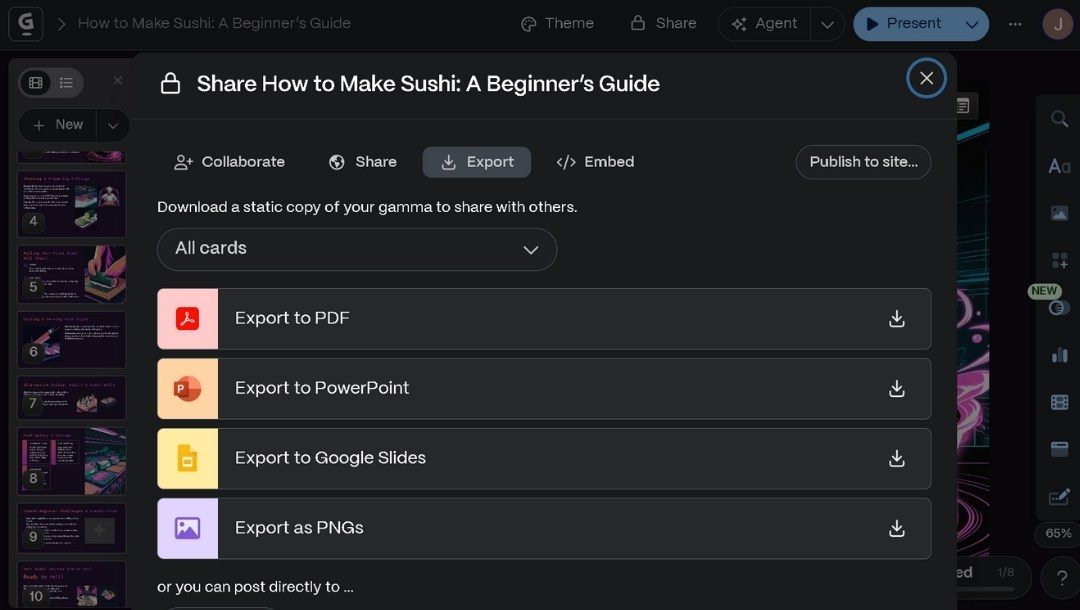Open the dropdown next to the New button
Viewport: 1080px width, 610px height.
pyautogui.click(x=112, y=125)
